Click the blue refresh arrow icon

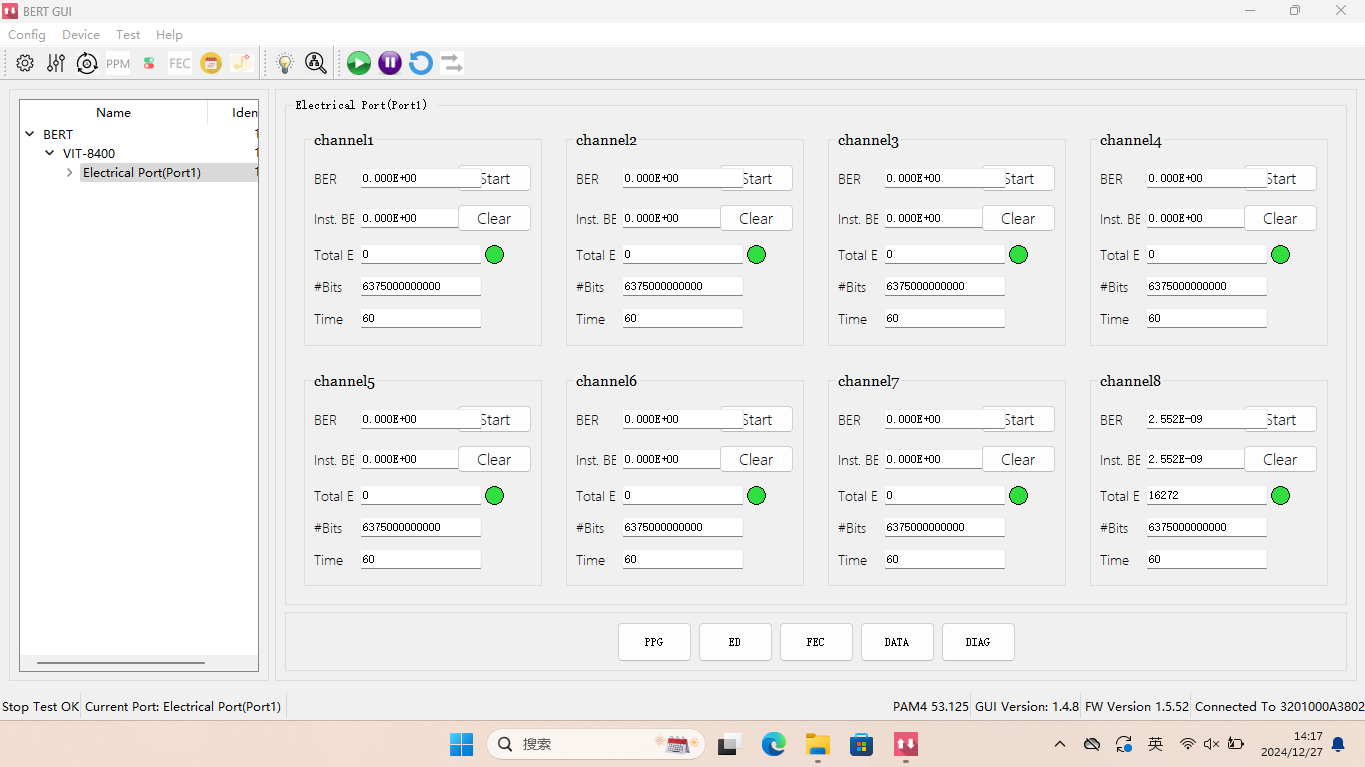coord(421,63)
